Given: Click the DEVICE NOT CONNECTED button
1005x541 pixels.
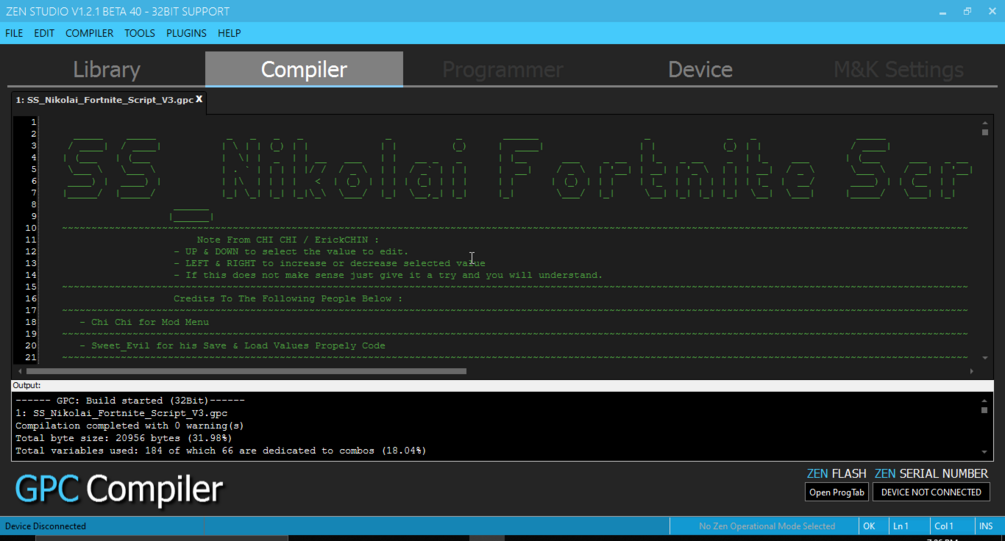Looking at the screenshot, I should tap(931, 492).
